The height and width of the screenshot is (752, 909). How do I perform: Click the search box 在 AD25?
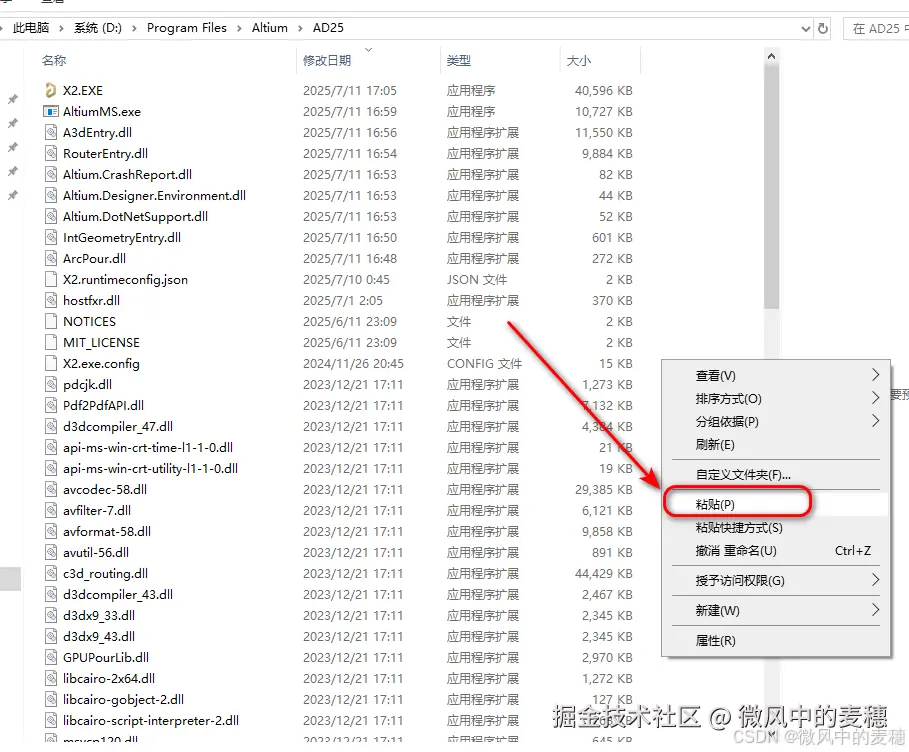[x=877, y=28]
